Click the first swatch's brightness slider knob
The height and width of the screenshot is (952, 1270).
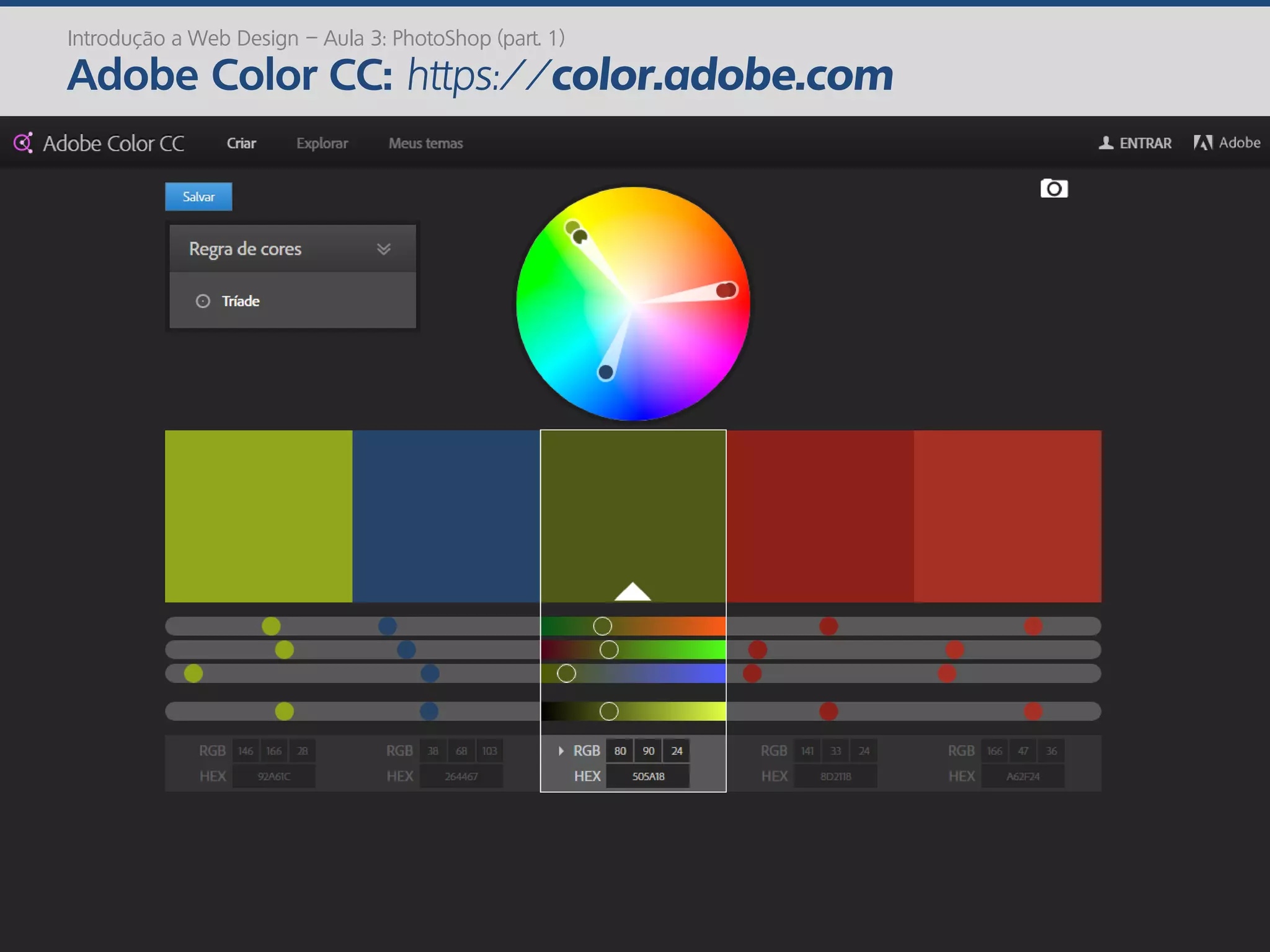click(x=284, y=711)
